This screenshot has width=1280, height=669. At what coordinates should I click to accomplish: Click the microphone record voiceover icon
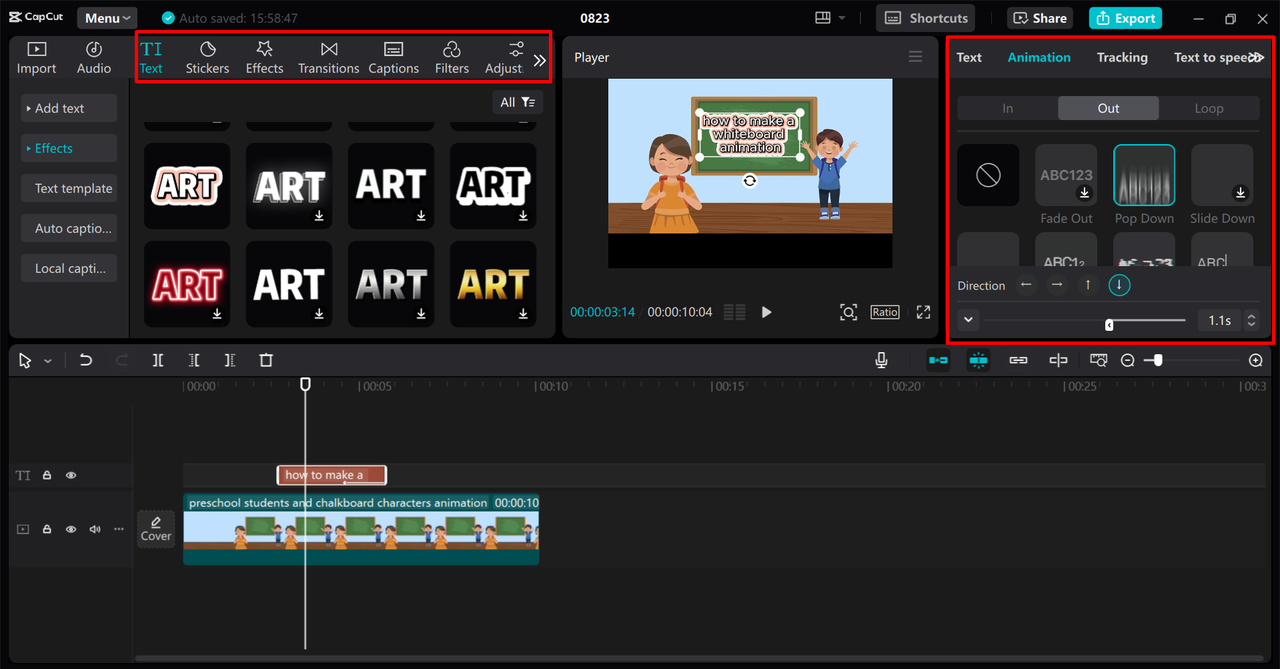(x=881, y=360)
